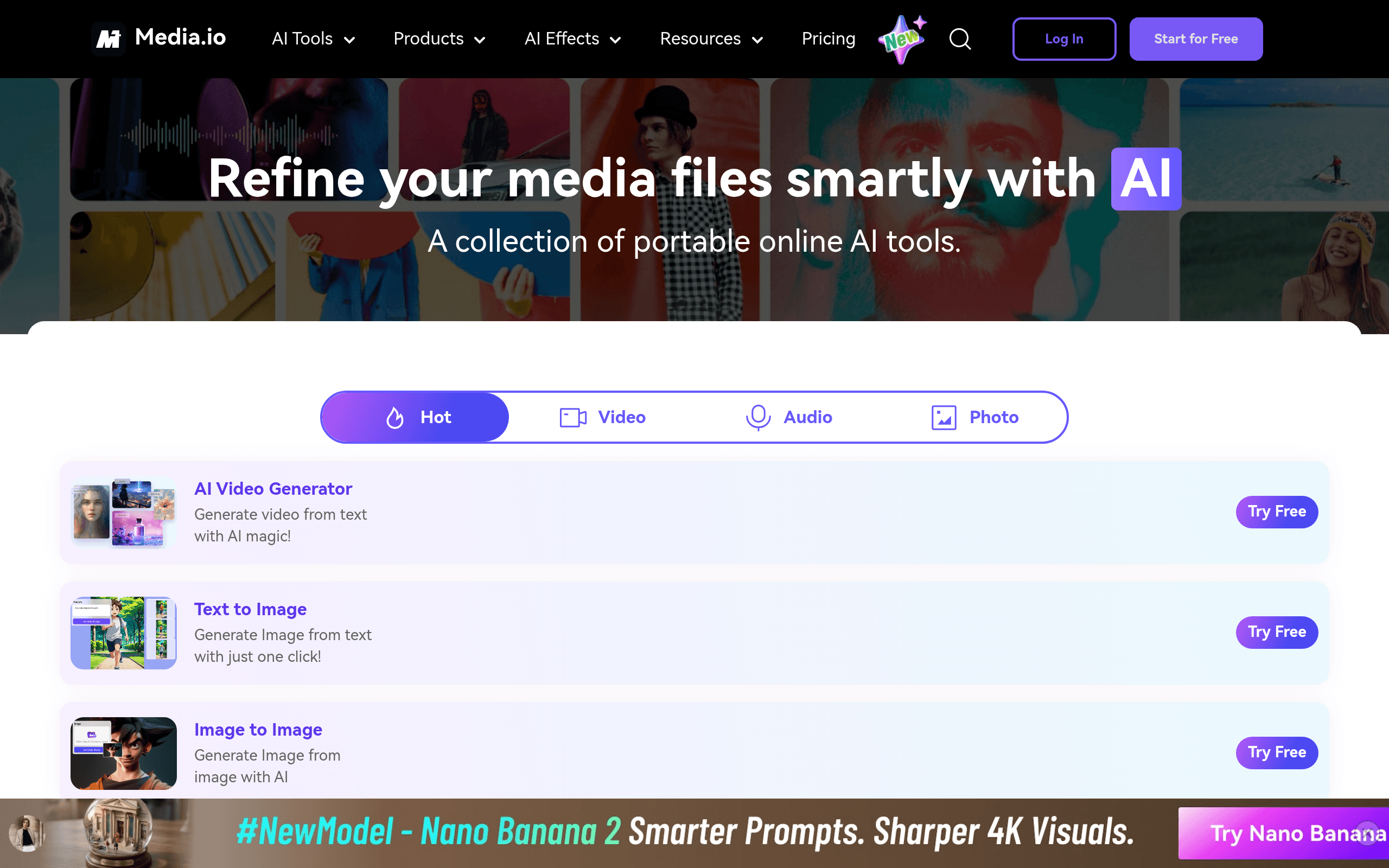Click the Try Nano Banana button

[1283, 833]
